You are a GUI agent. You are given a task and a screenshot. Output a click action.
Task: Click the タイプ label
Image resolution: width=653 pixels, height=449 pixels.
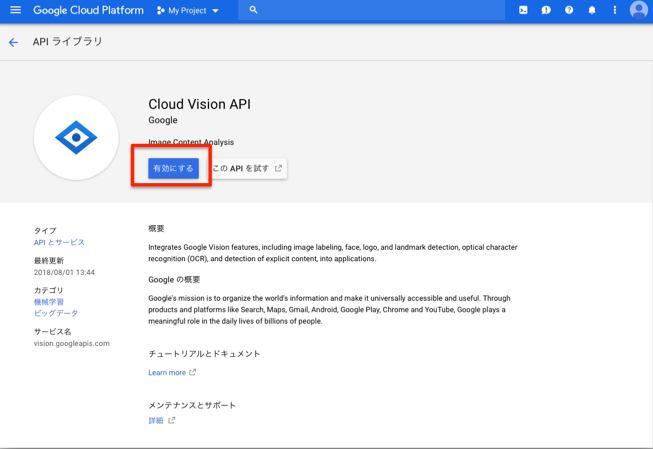pos(45,230)
